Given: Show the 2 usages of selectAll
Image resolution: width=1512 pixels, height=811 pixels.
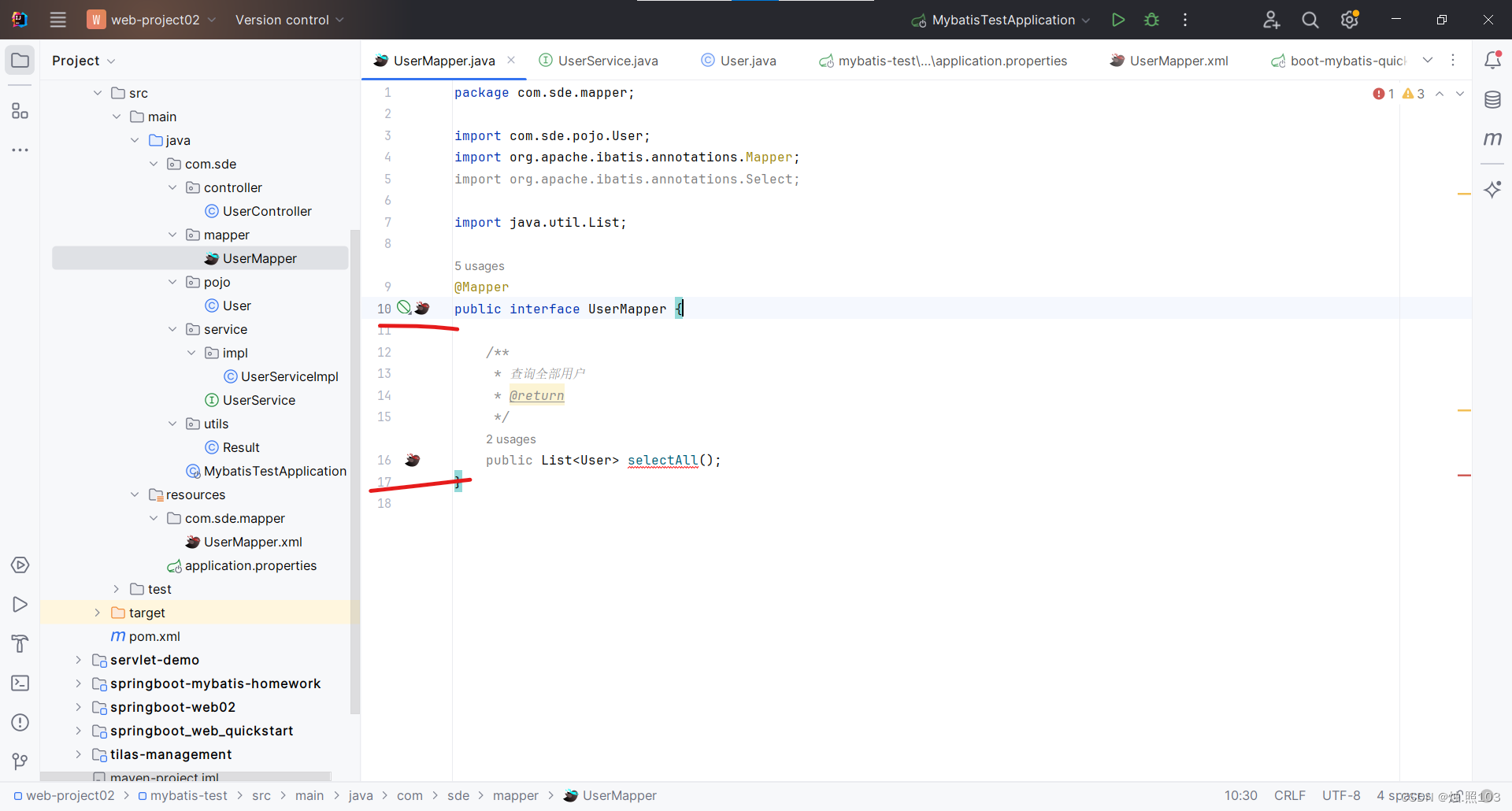Looking at the screenshot, I should pyautogui.click(x=511, y=439).
